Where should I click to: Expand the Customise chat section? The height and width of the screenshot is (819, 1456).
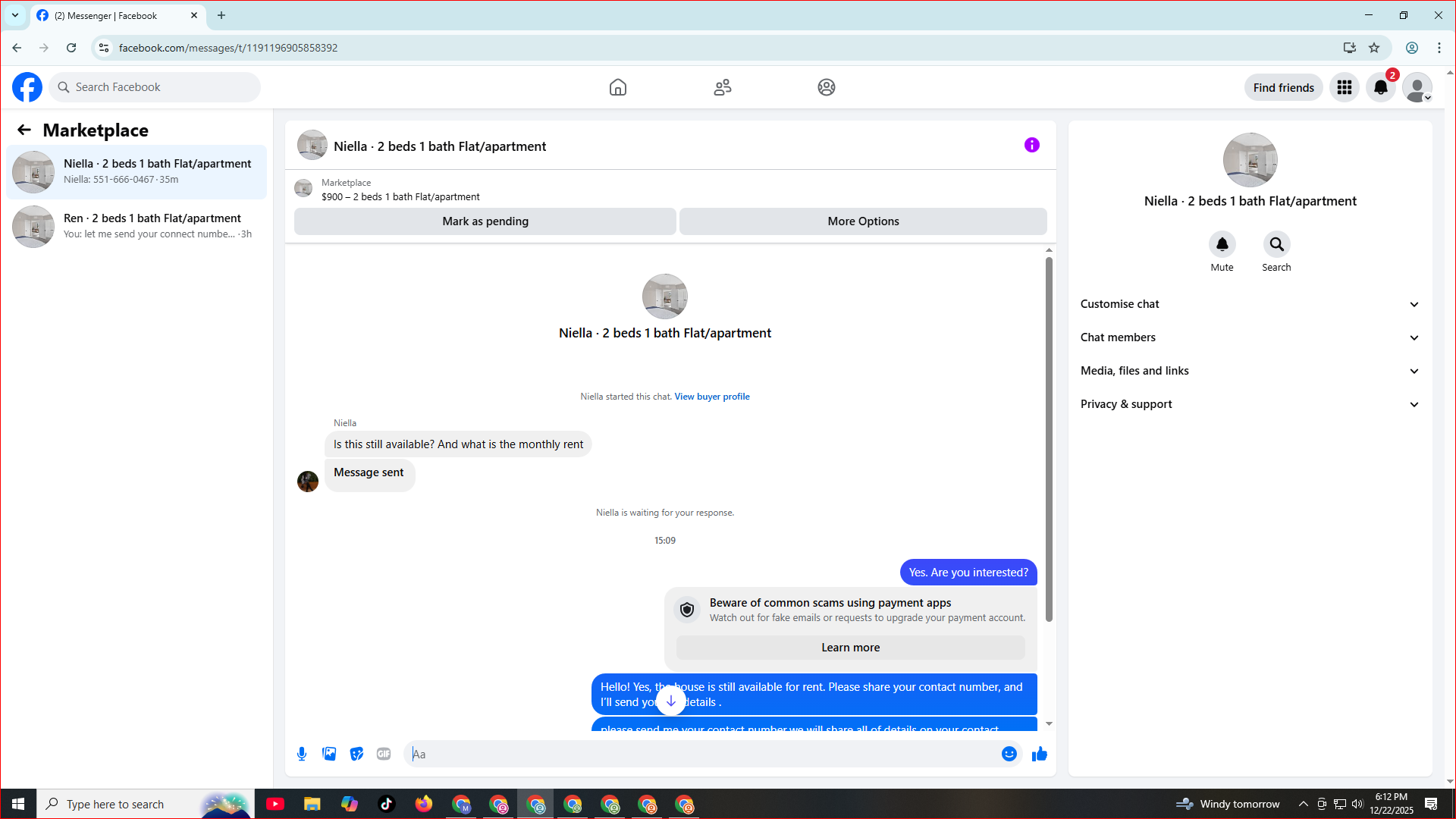click(1250, 304)
